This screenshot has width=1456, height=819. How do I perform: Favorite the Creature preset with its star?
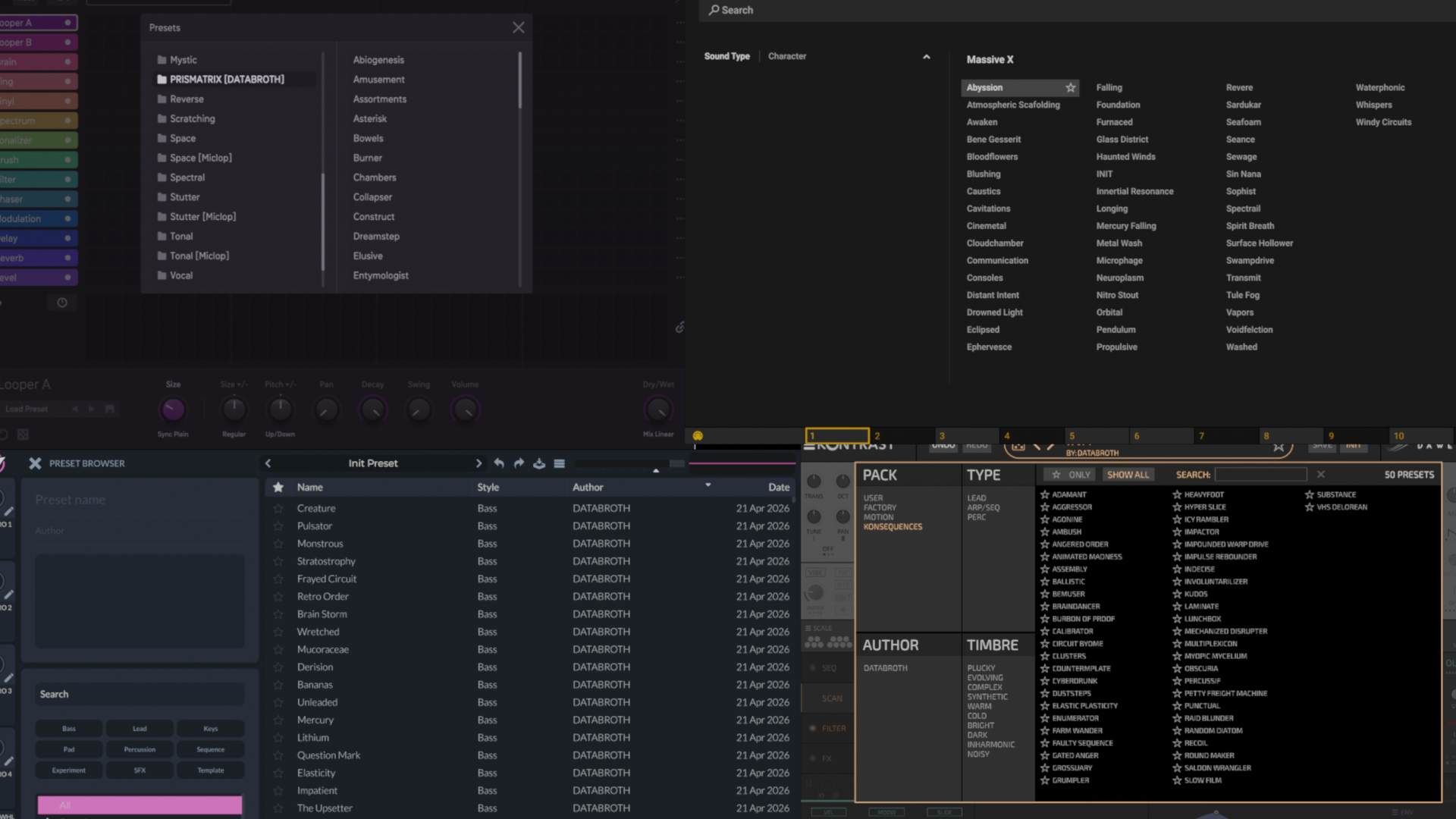pos(278,508)
